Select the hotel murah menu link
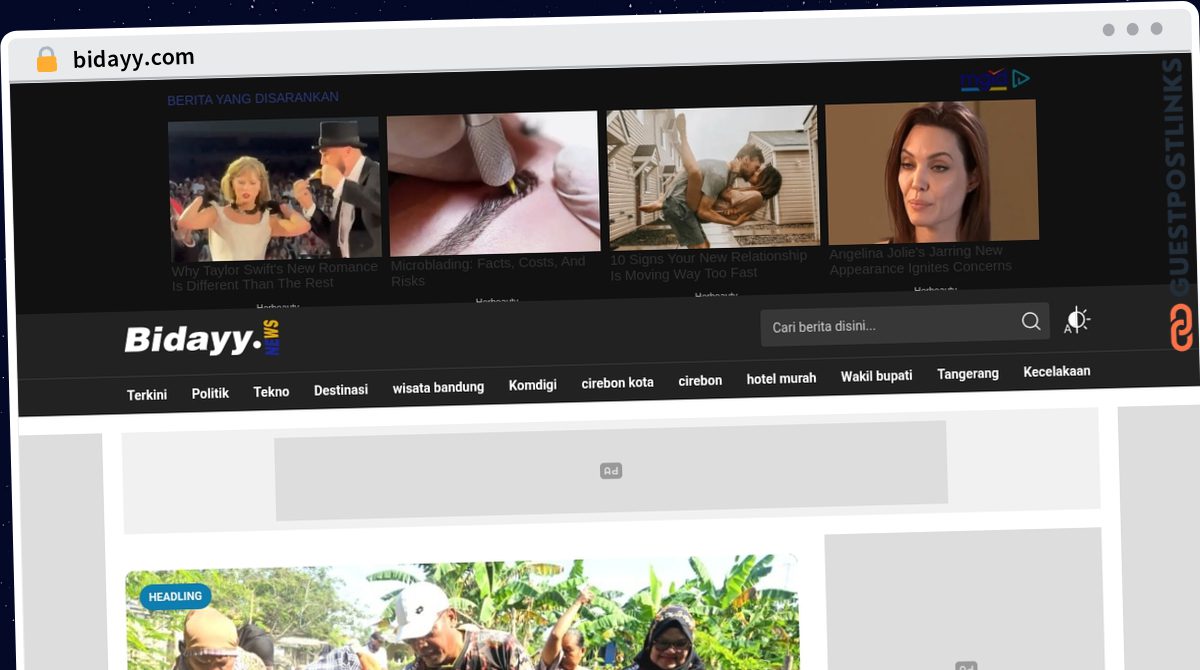Viewport: 1200px width, 670px height. 781,378
